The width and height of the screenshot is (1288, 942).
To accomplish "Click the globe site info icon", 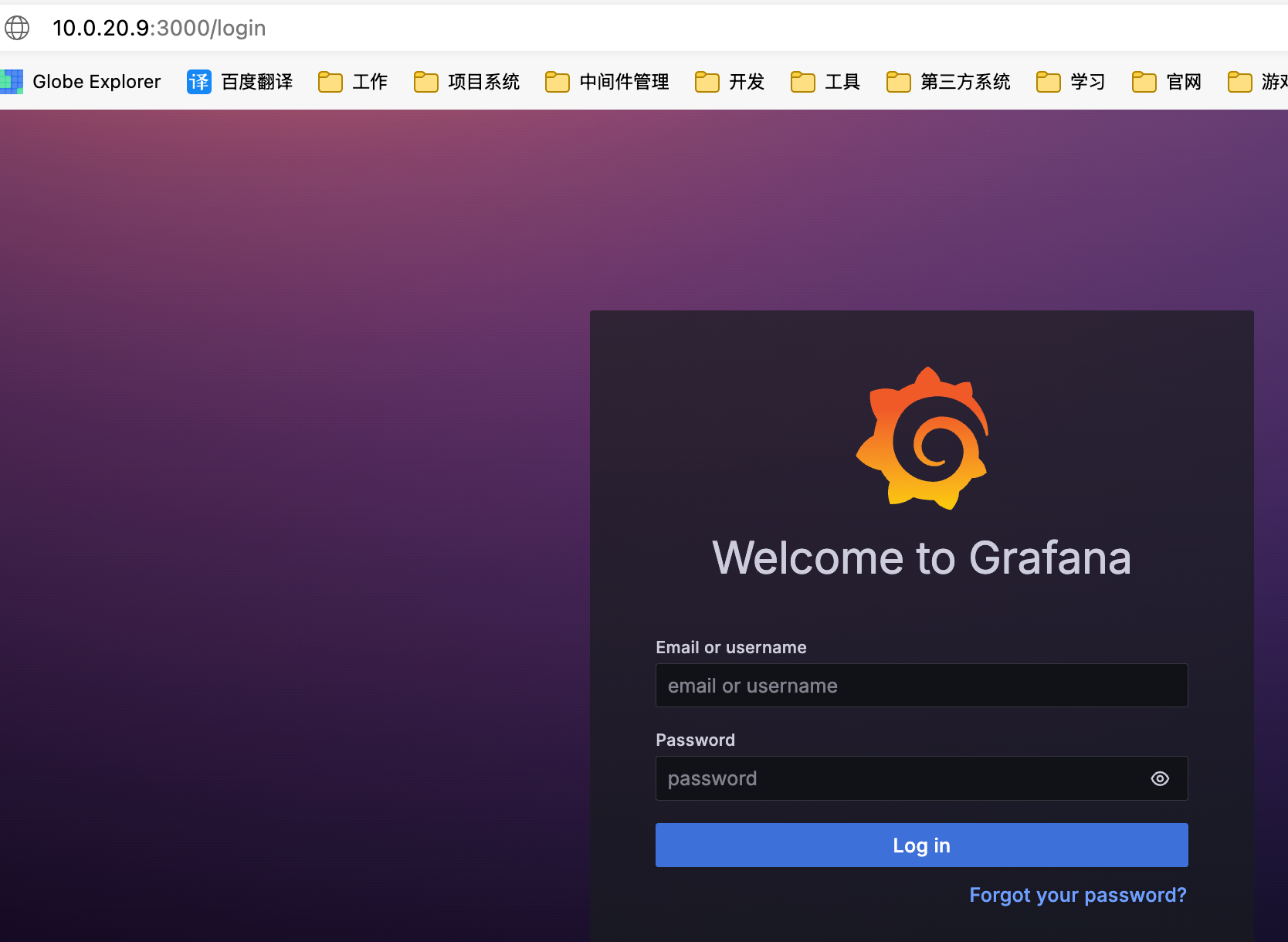I will tap(17, 28).
